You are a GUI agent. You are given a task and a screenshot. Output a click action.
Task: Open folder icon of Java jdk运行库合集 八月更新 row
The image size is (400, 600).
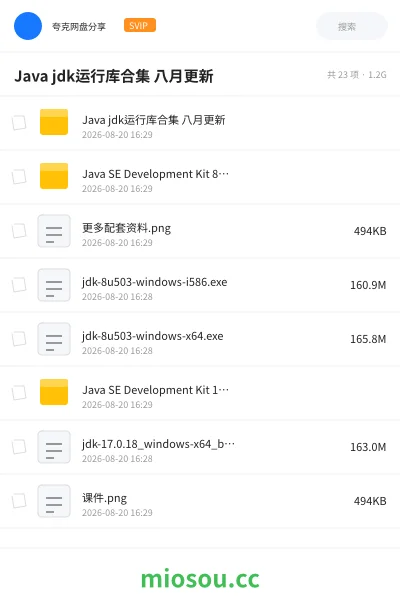[x=54, y=122]
